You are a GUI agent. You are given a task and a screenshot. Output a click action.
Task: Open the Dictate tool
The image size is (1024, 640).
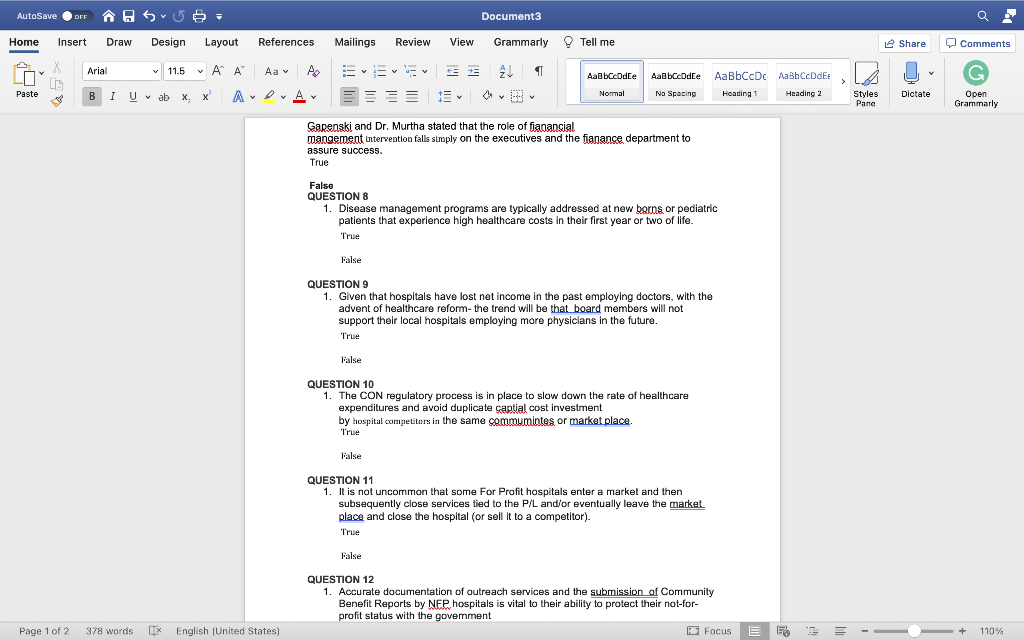916,80
